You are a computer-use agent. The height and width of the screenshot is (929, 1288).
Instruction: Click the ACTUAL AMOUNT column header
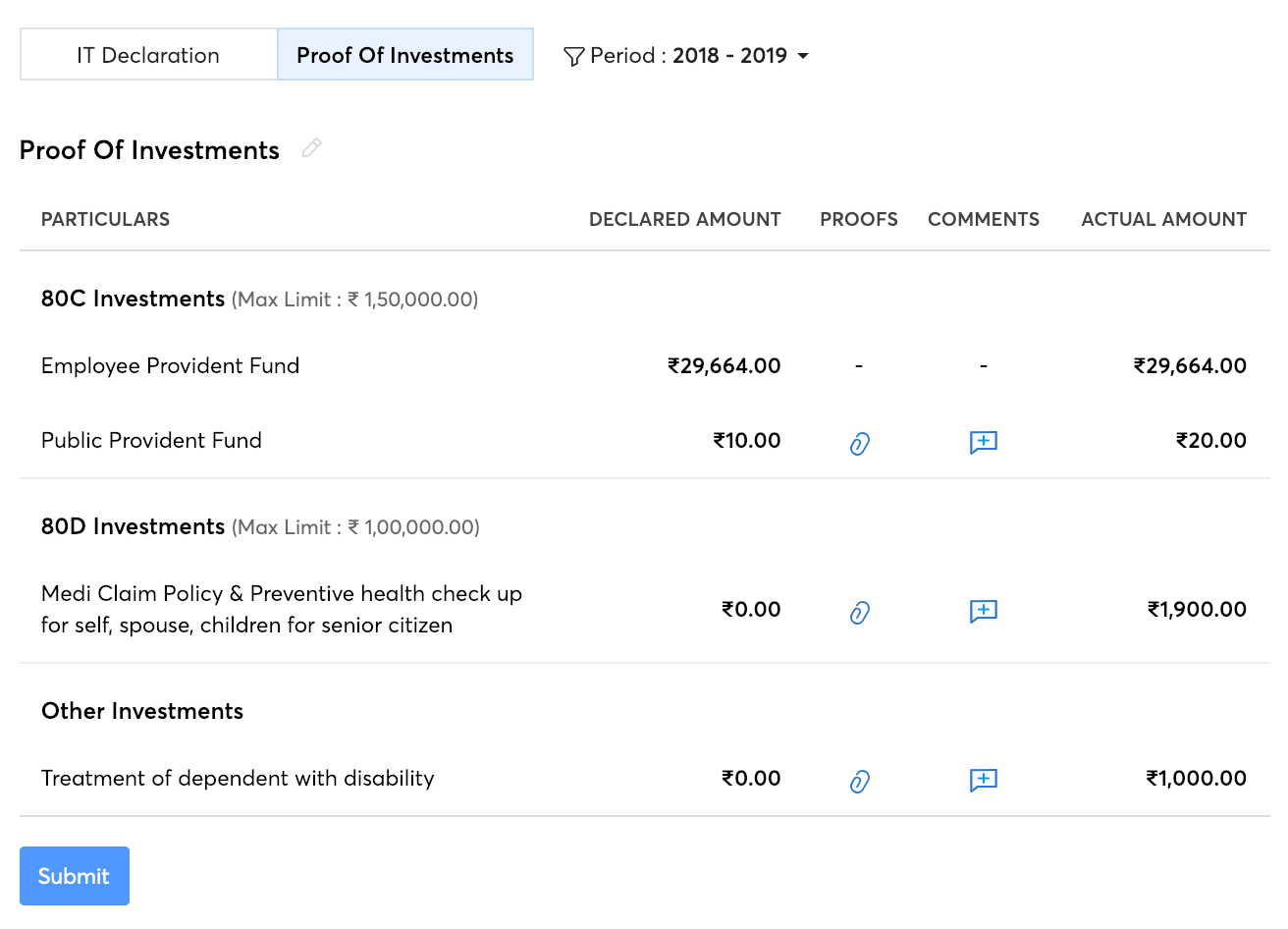click(1163, 220)
